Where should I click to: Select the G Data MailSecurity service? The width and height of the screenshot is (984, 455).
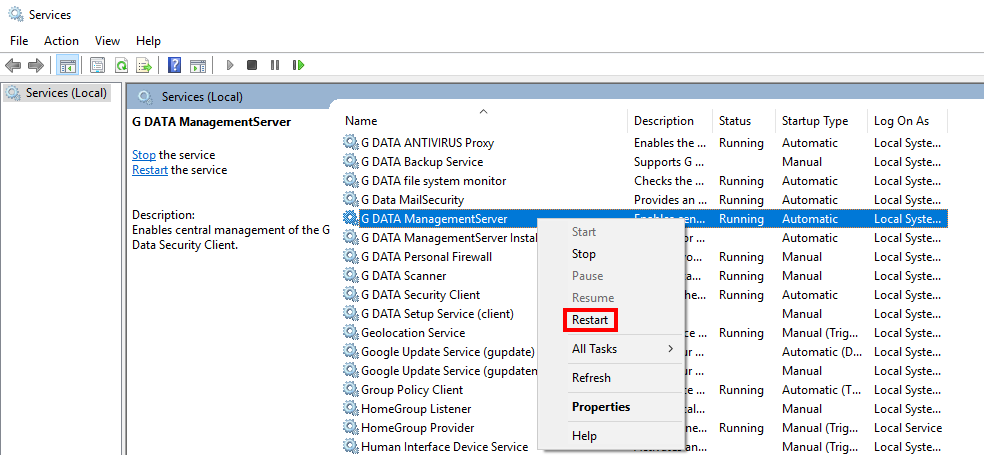(412, 200)
